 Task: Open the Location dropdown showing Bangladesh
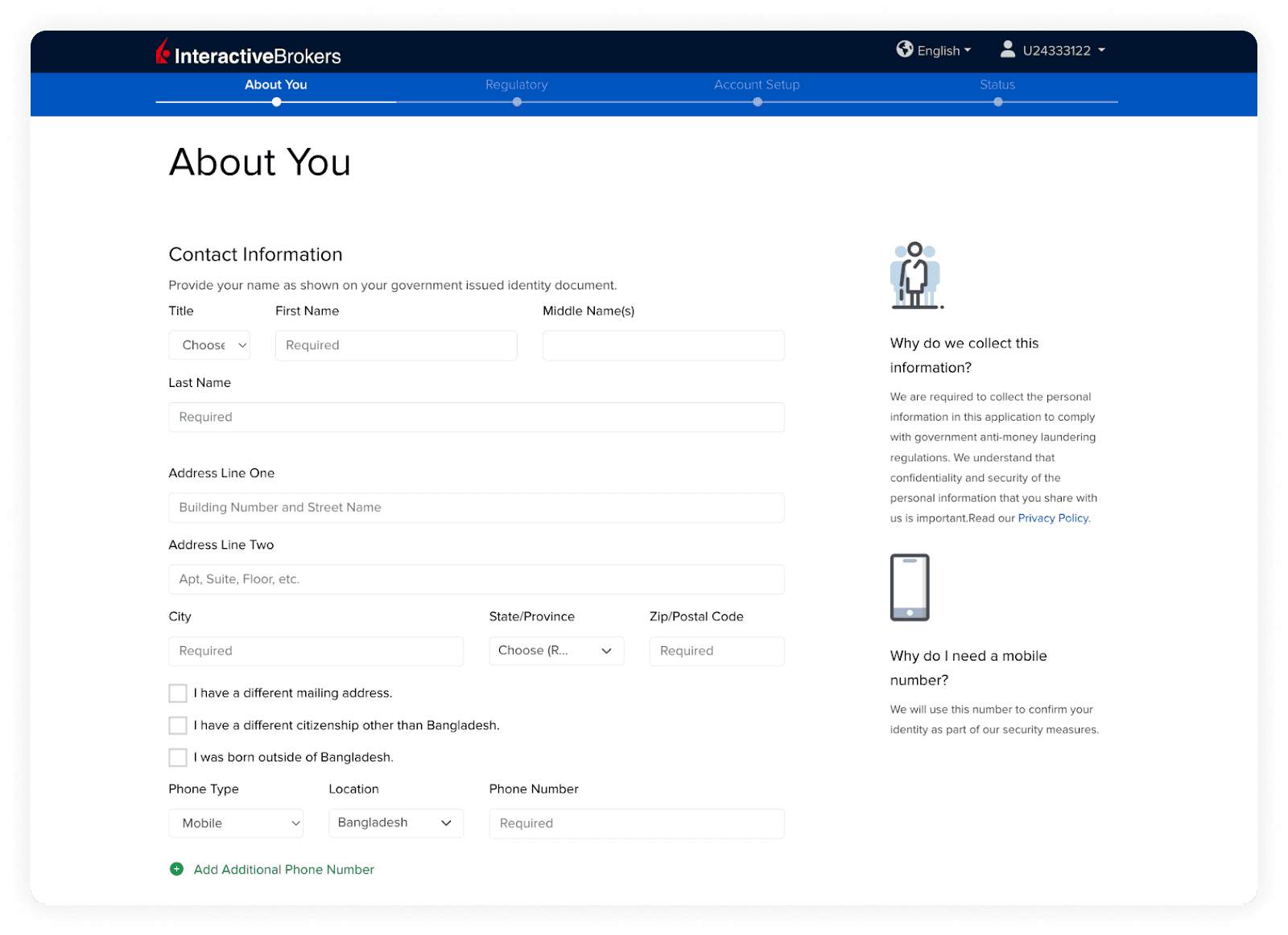(396, 823)
